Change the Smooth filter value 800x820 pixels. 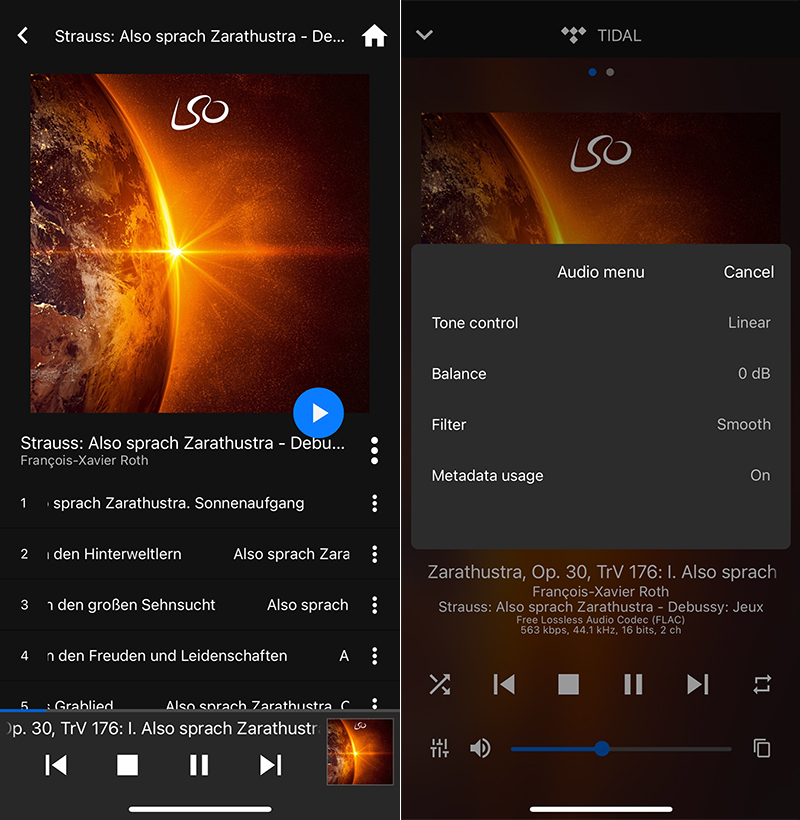[744, 424]
